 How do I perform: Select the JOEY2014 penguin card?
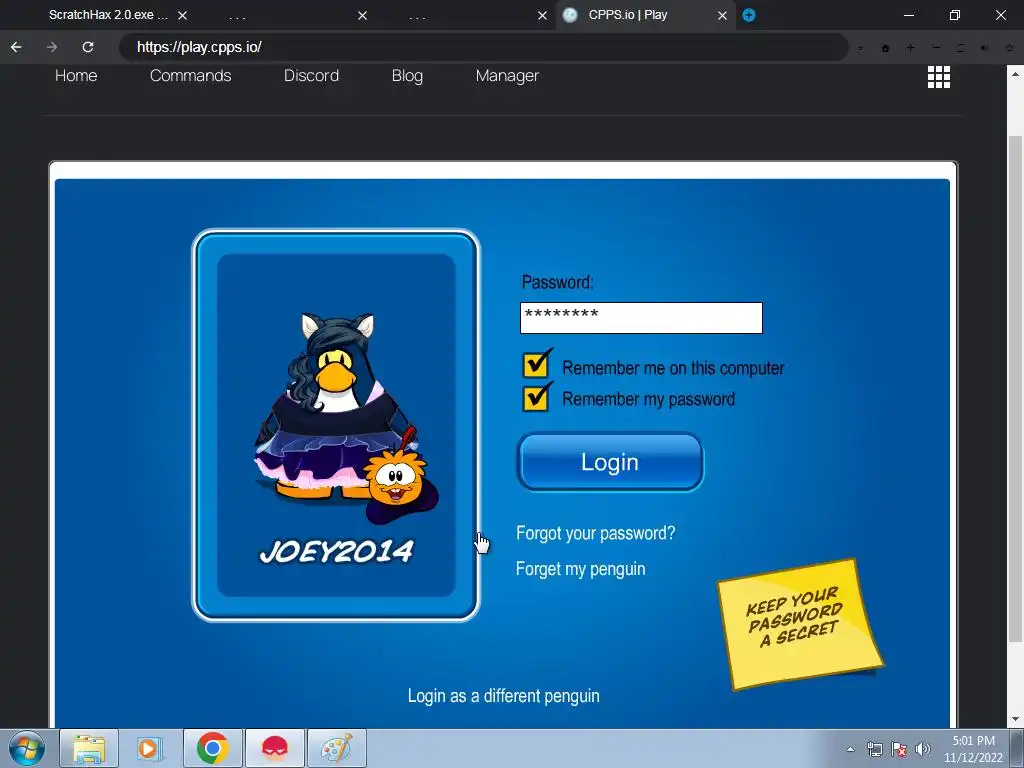(336, 425)
